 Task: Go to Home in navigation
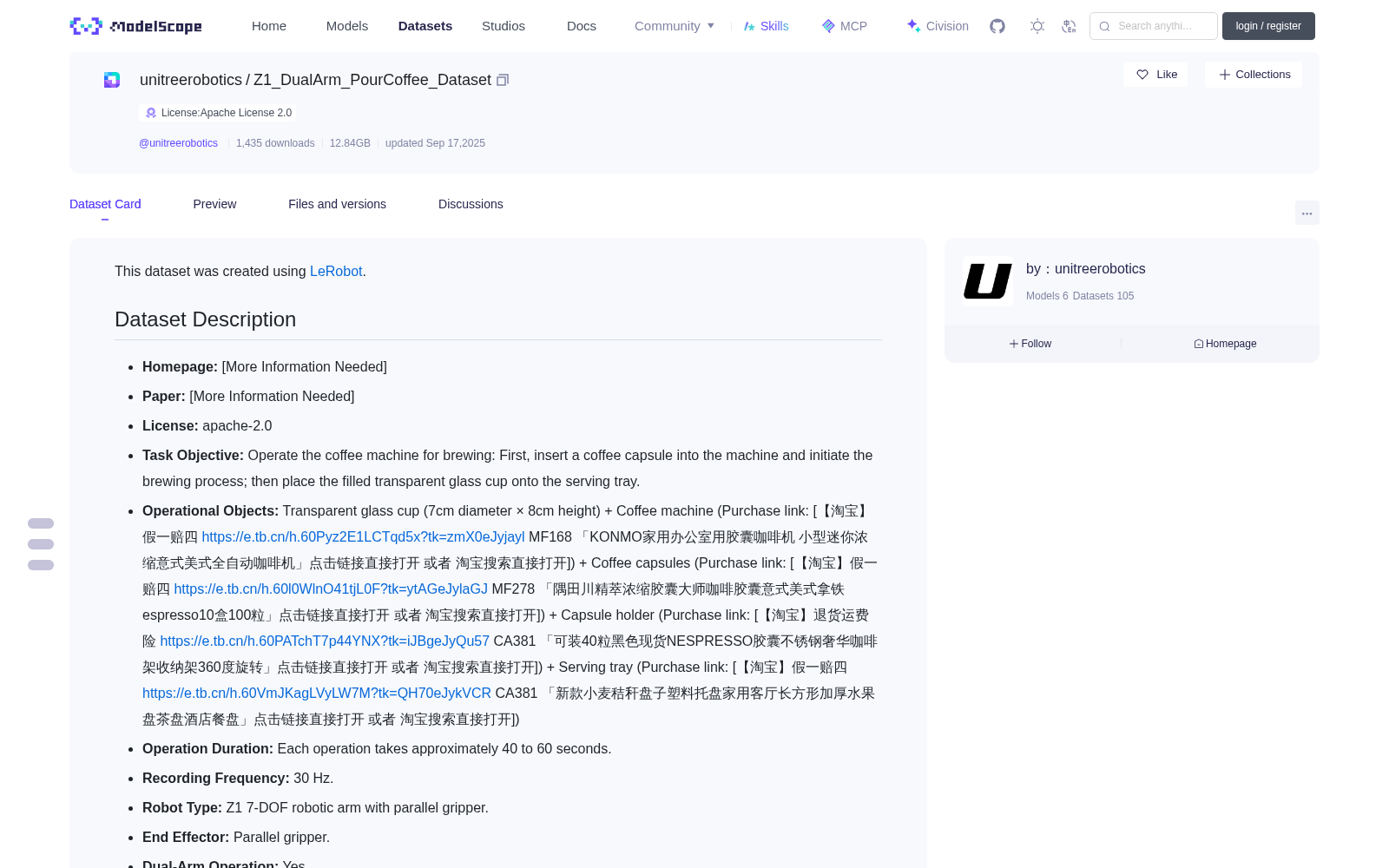tap(269, 26)
